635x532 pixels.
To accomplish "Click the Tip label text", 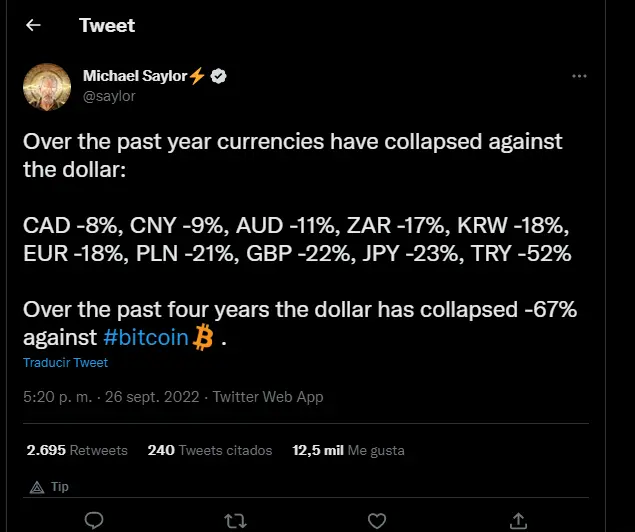I will click(60, 487).
